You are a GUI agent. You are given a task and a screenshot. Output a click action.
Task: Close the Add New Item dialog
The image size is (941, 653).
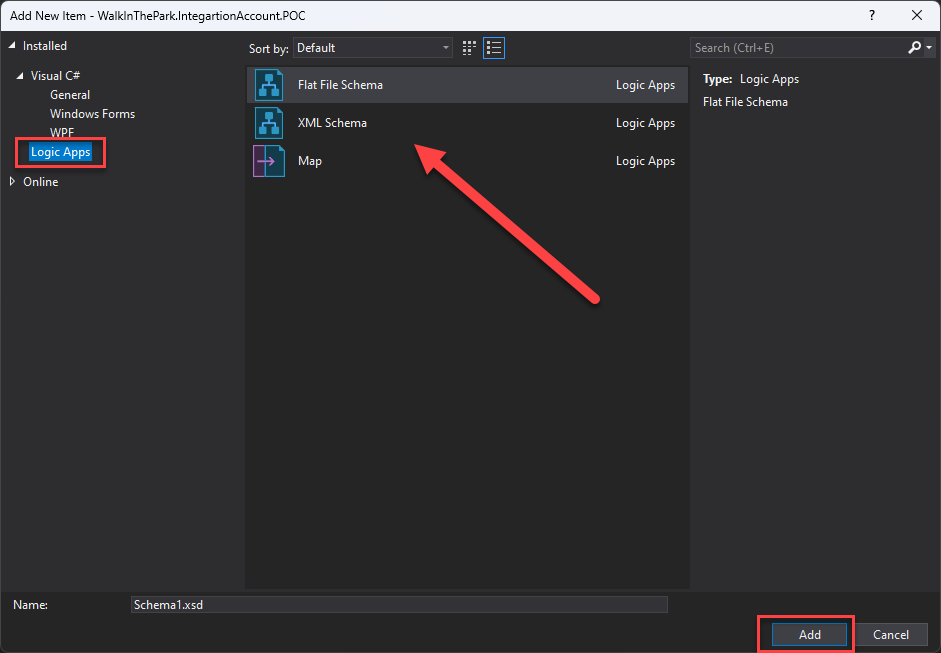point(917,16)
